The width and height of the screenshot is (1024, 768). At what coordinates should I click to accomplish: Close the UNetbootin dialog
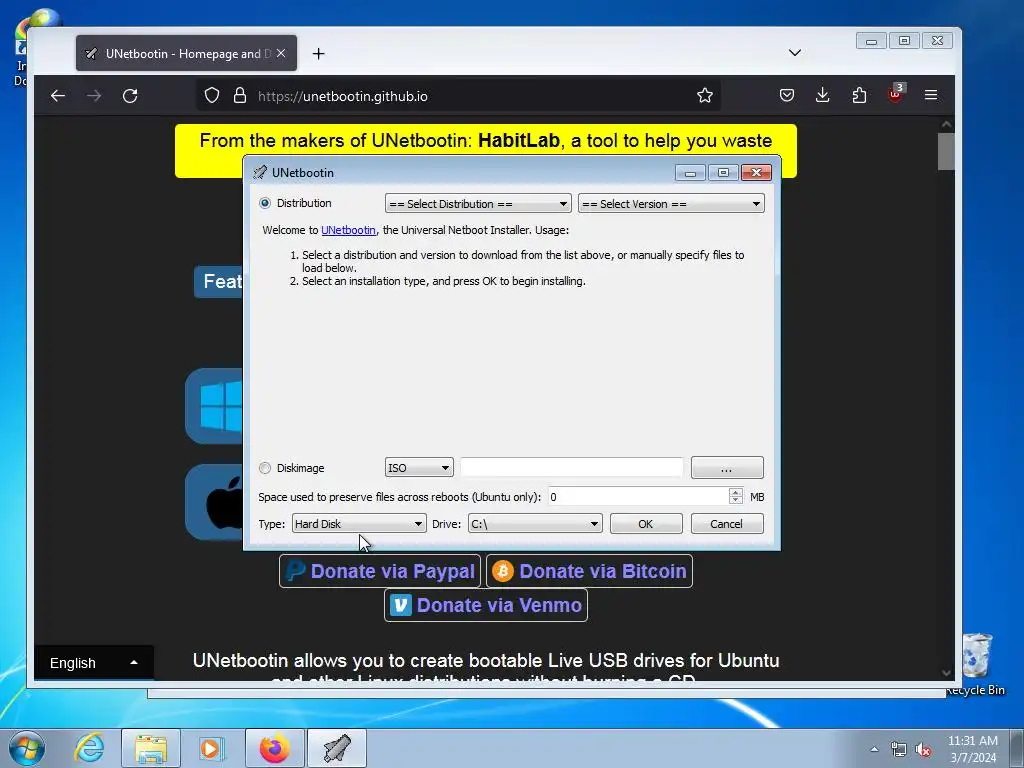click(756, 172)
